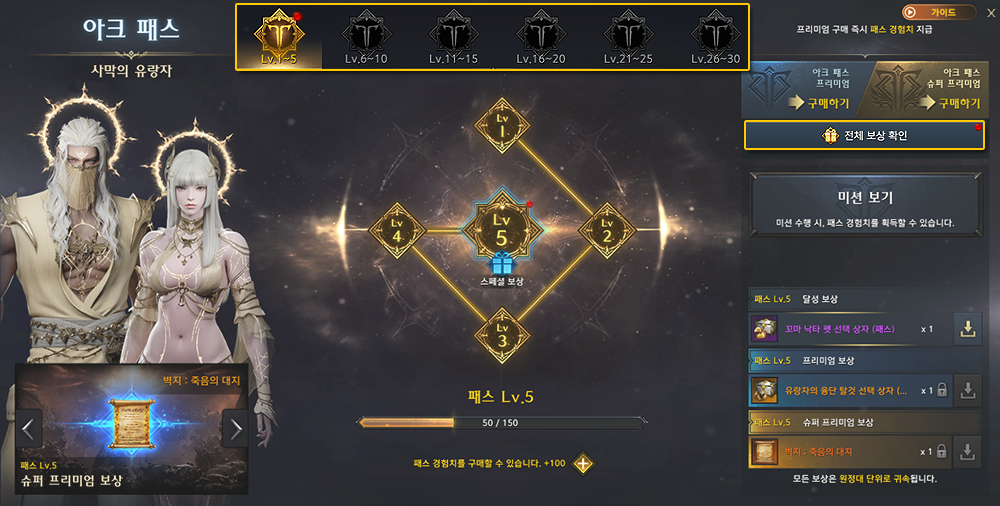Viewport: 1000px width, 506px height.
Task: Claim the blue special reward gift box
Action: pyautogui.click(x=502, y=263)
